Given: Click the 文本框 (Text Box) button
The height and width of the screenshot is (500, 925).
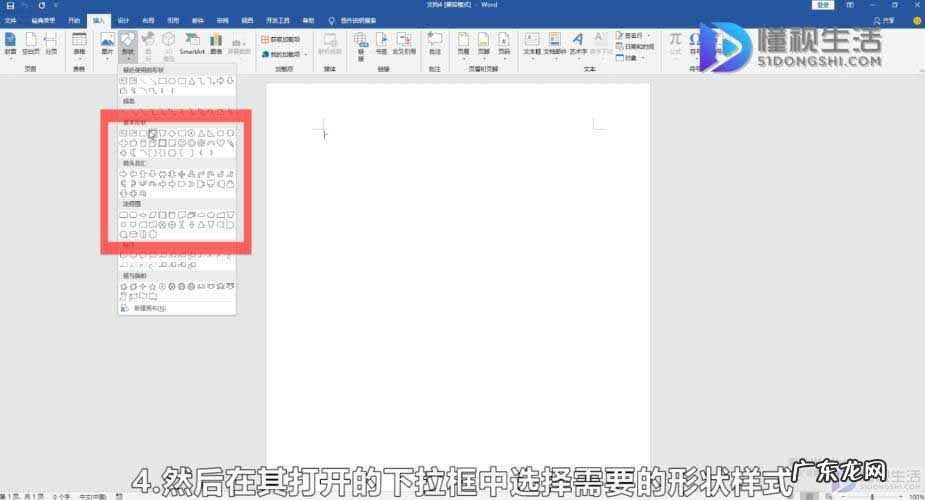Looking at the screenshot, I should [532, 45].
